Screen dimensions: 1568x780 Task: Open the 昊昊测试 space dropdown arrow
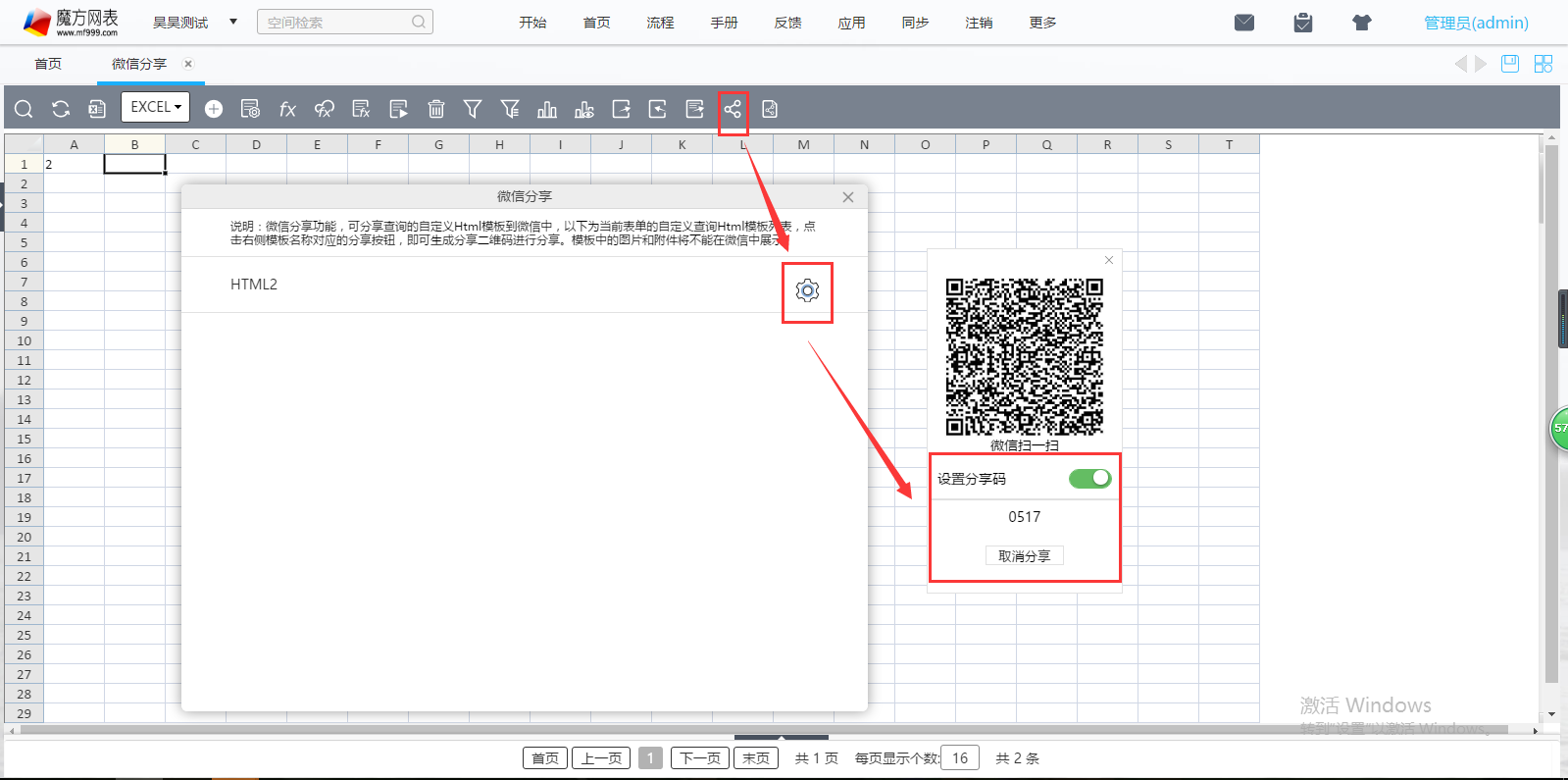tap(233, 22)
